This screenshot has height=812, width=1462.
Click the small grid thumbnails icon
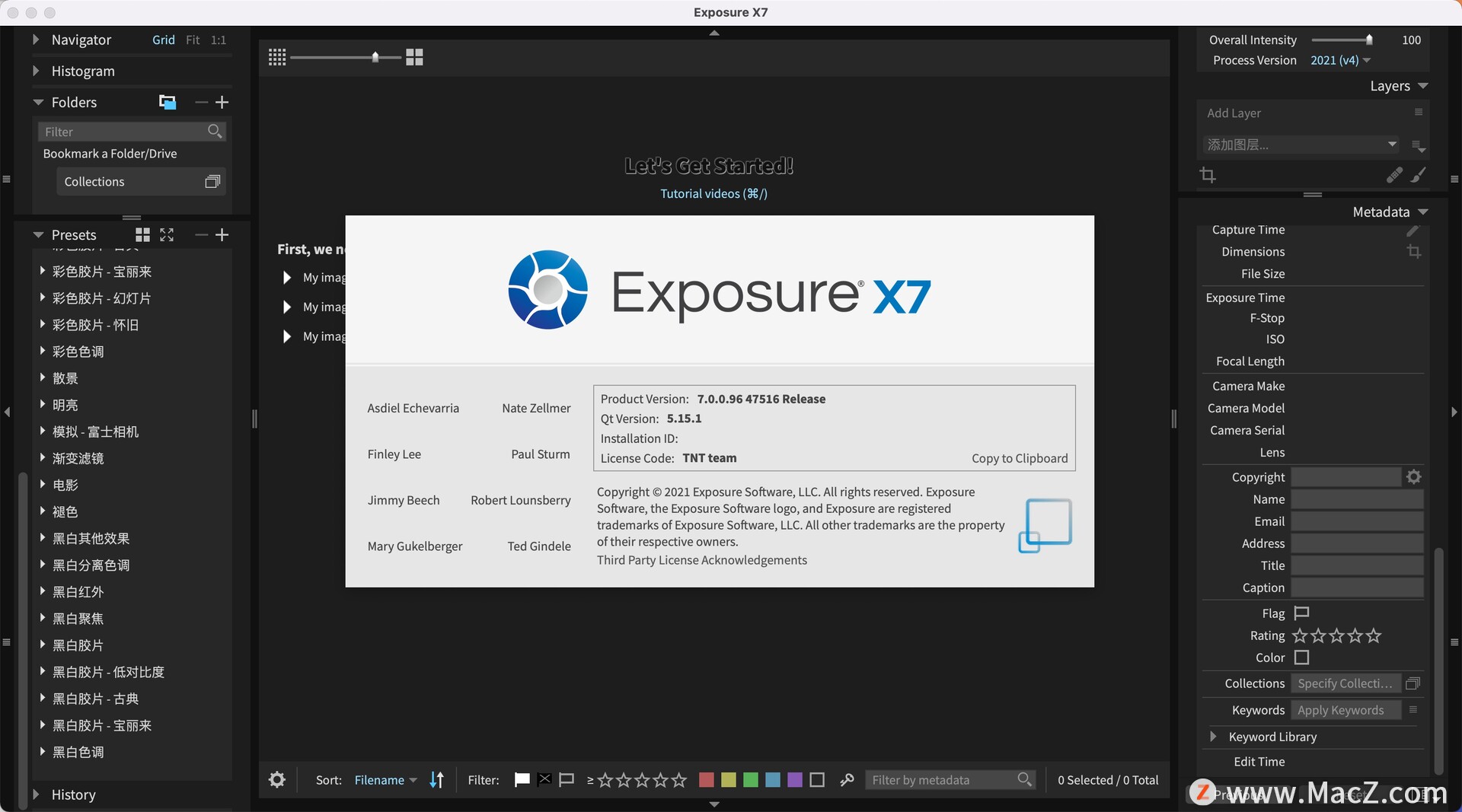(x=277, y=57)
